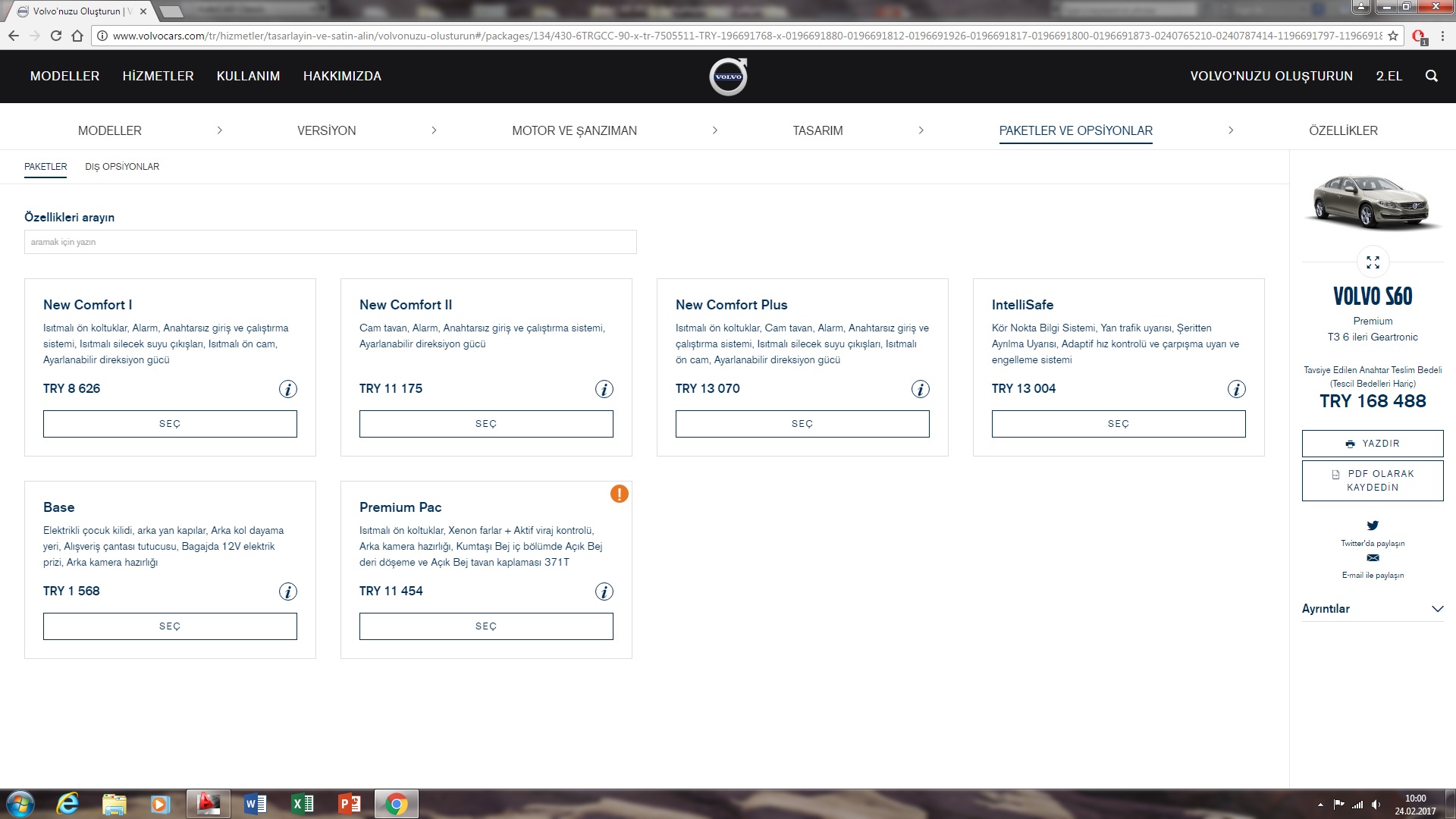Select Base package with SEÇ
Viewport: 1456px width, 819px height.
170,626
